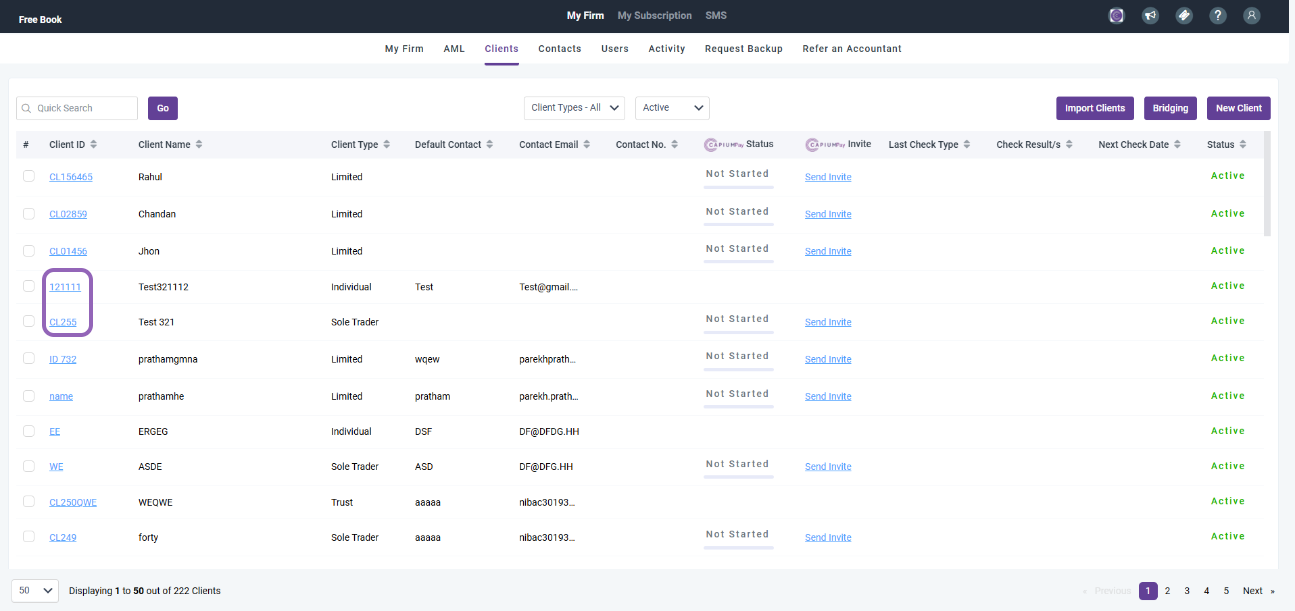
Task: Click the New Client button
Action: [1239, 108]
